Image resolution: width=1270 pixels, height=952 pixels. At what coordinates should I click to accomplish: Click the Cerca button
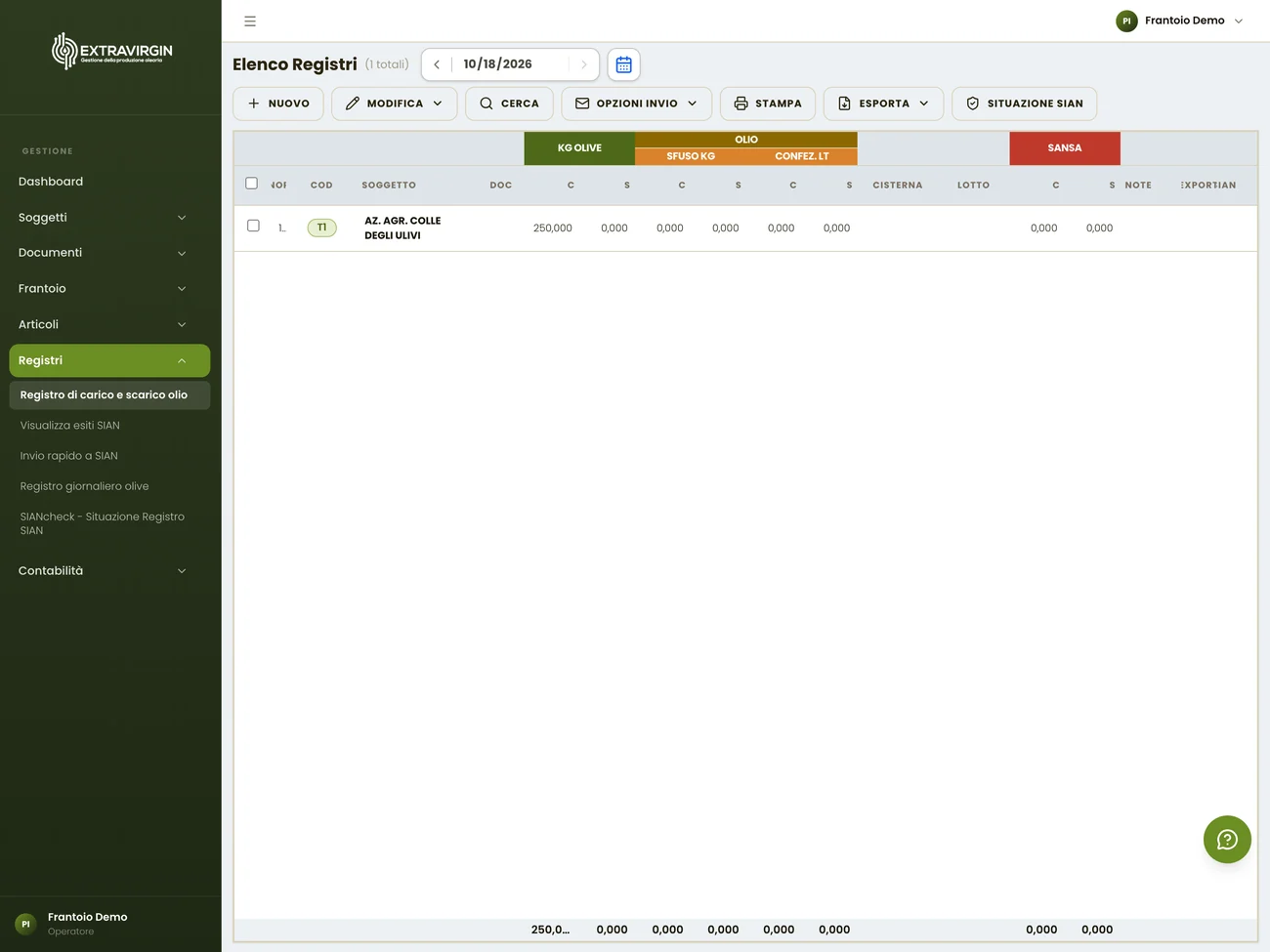(509, 103)
